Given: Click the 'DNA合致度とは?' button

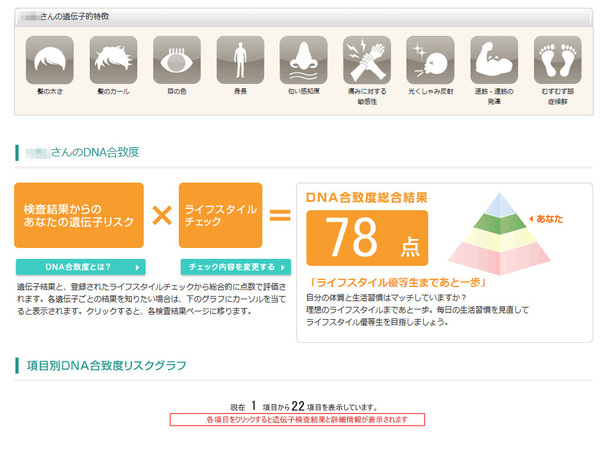Looking at the screenshot, I should point(80,267).
